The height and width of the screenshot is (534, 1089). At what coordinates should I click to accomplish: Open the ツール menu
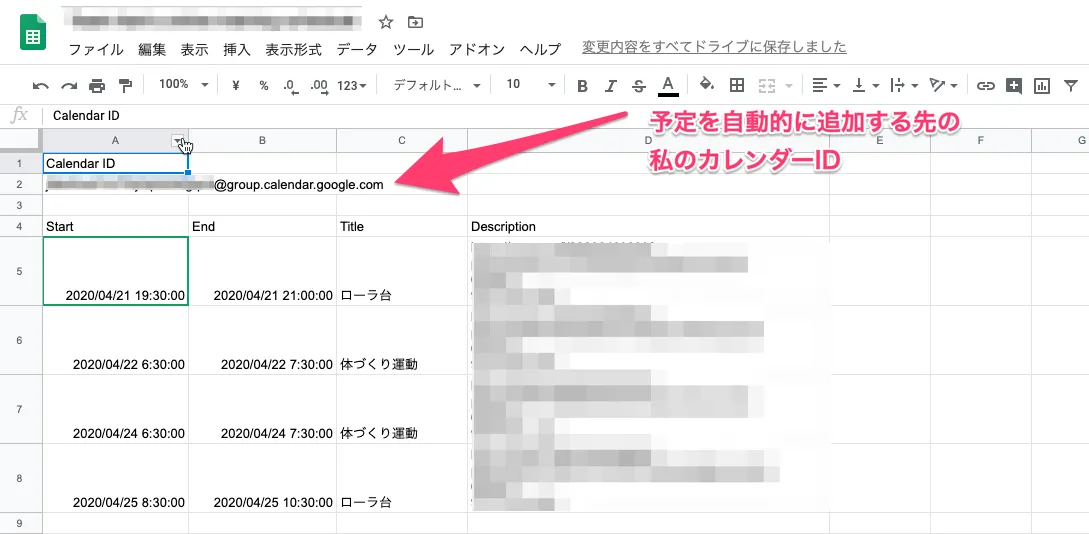413,49
